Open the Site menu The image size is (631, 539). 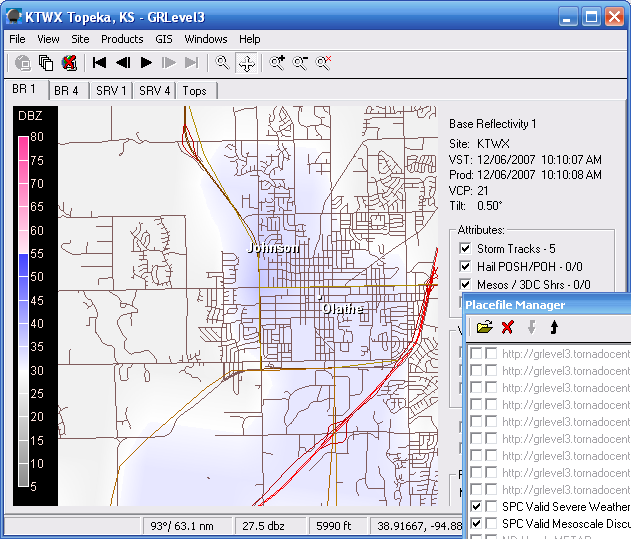[80, 39]
